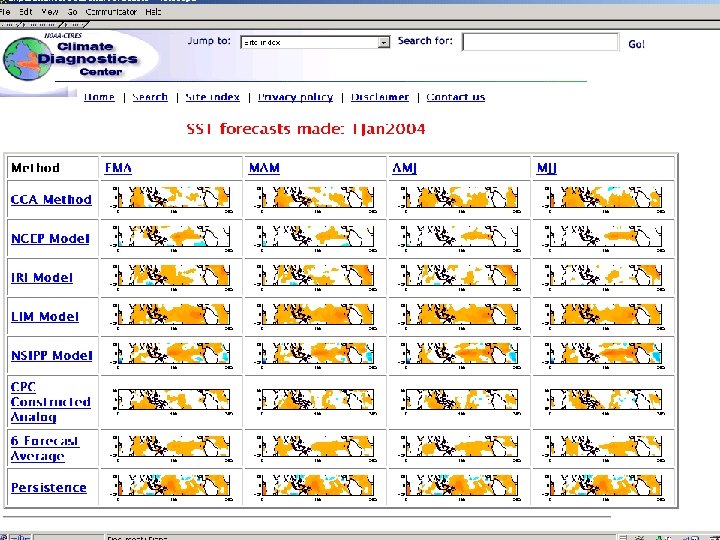View the NSIPP Model MJJ forecast map
Image resolution: width=720 pixels, height=540 pixels.
603,355
